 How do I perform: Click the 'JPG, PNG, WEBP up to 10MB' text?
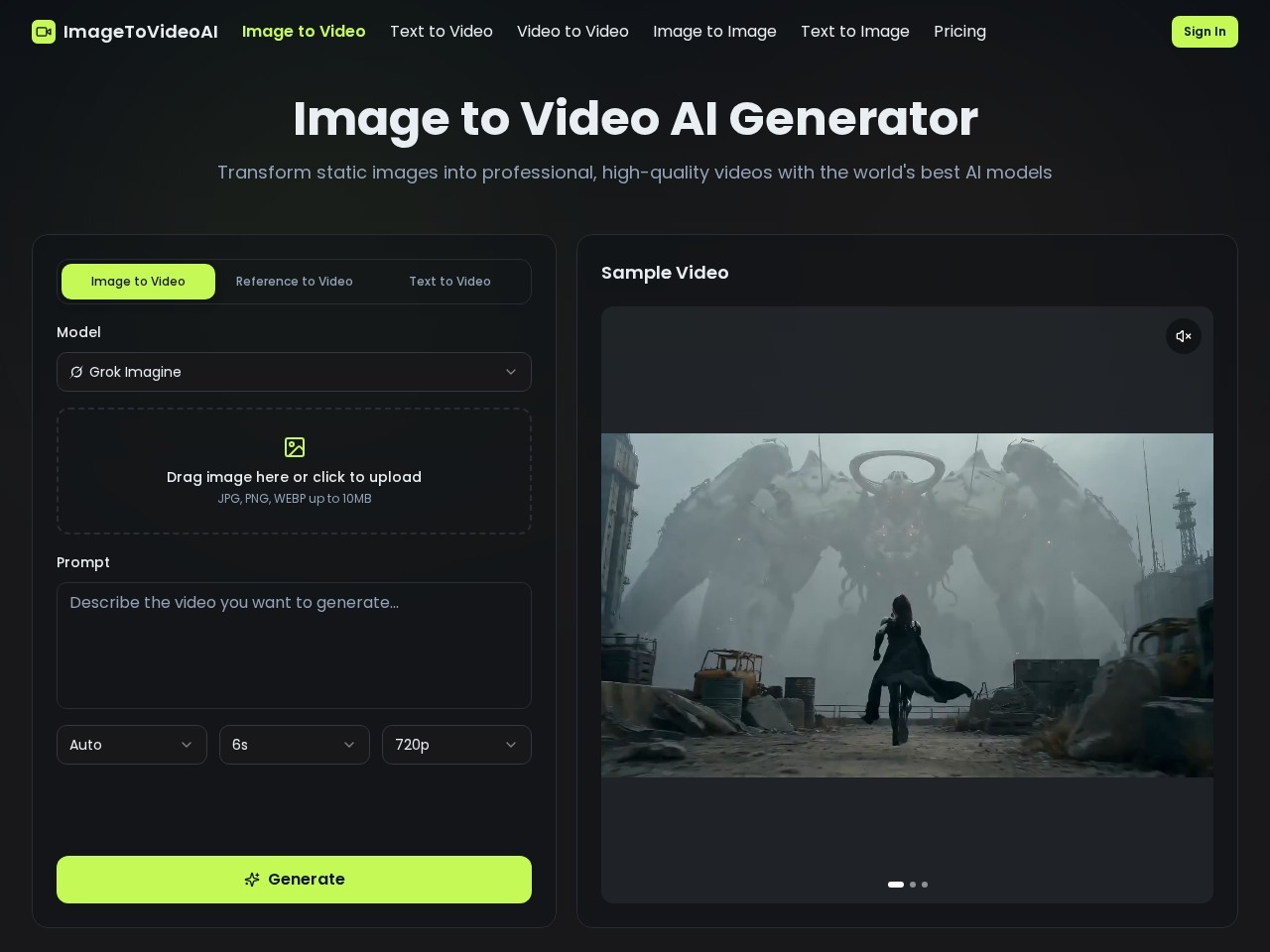pyautogui.click(x=295, y=499)
